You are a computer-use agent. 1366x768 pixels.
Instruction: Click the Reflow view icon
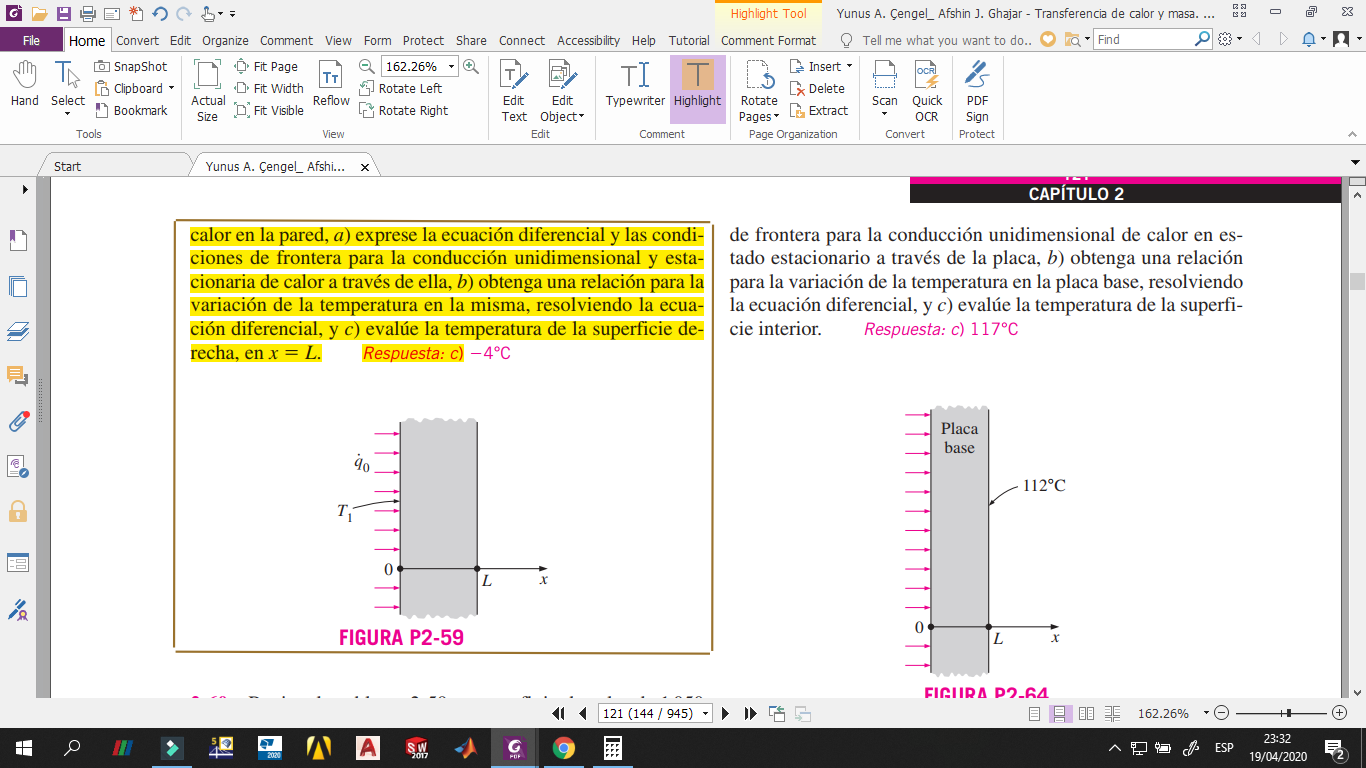331,84
